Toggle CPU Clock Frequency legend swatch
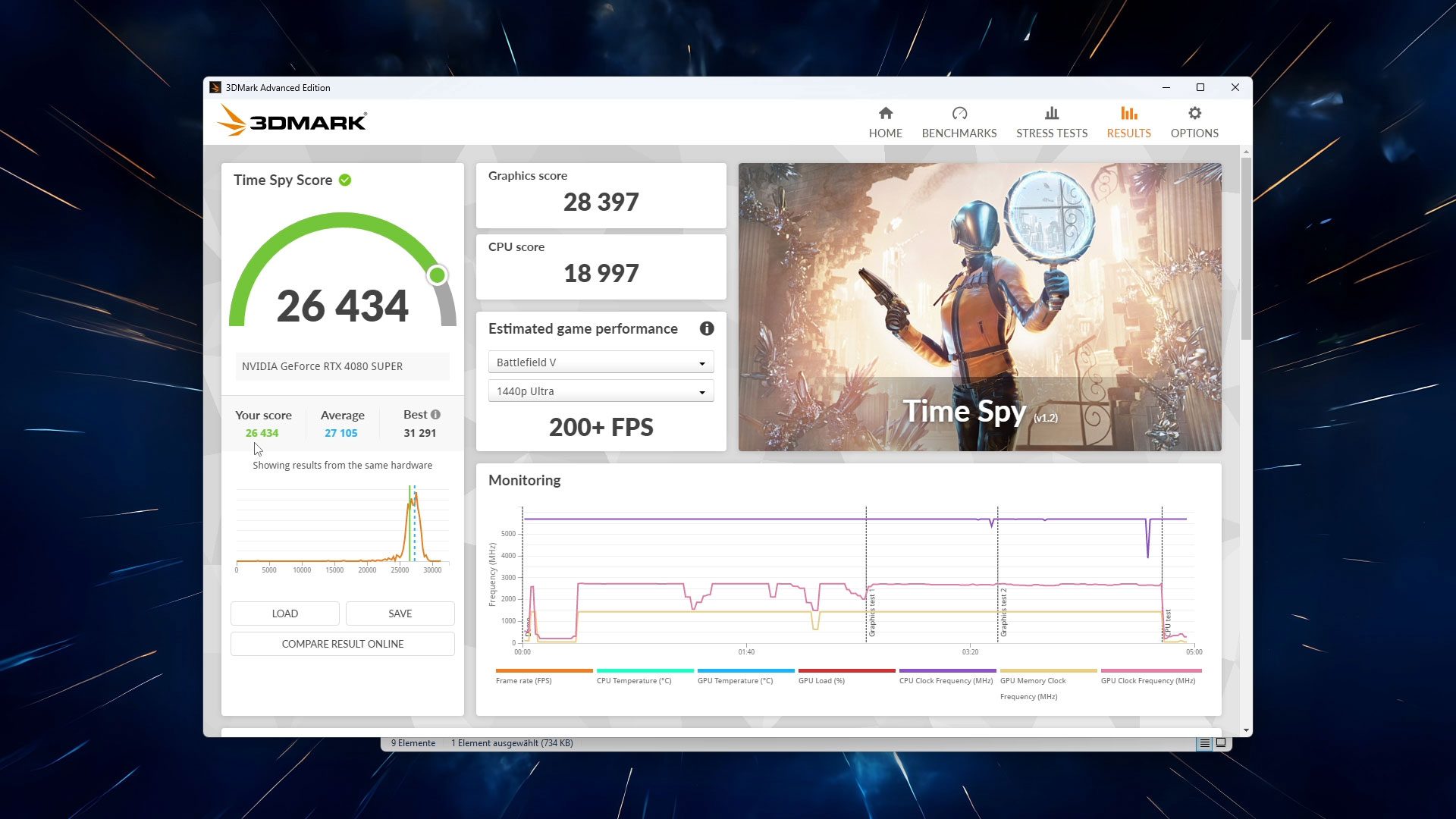This screenshot has height=819, width=1456. (x=947, y=671)
